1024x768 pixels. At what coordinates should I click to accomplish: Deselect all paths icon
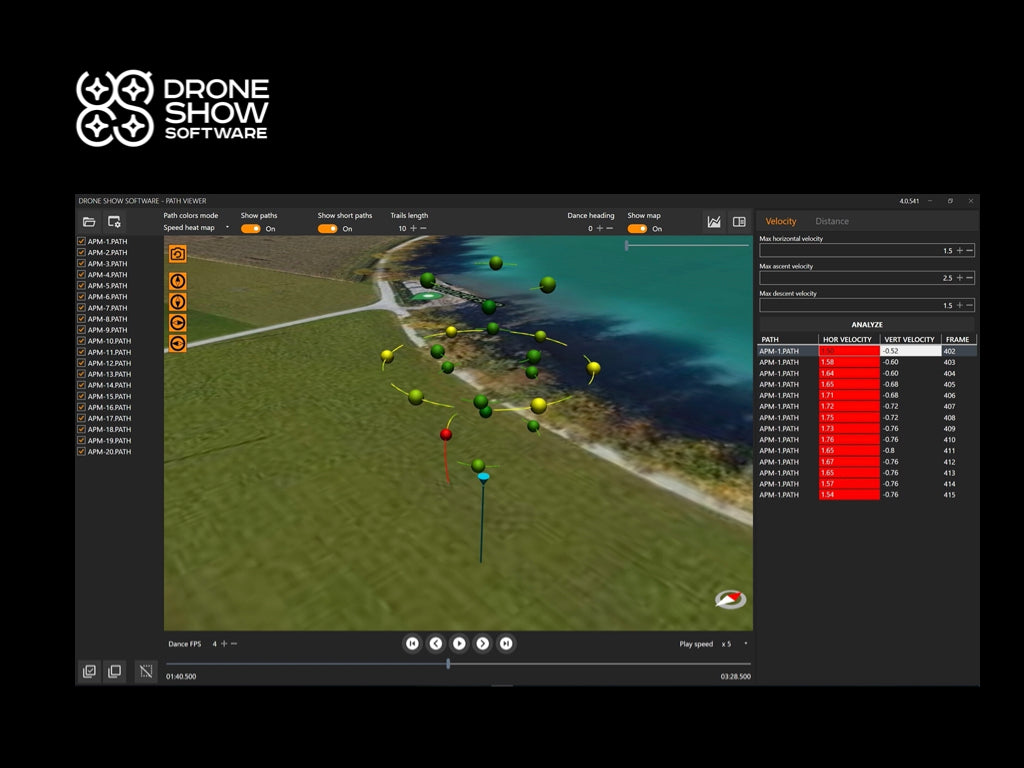pos(114,671)
